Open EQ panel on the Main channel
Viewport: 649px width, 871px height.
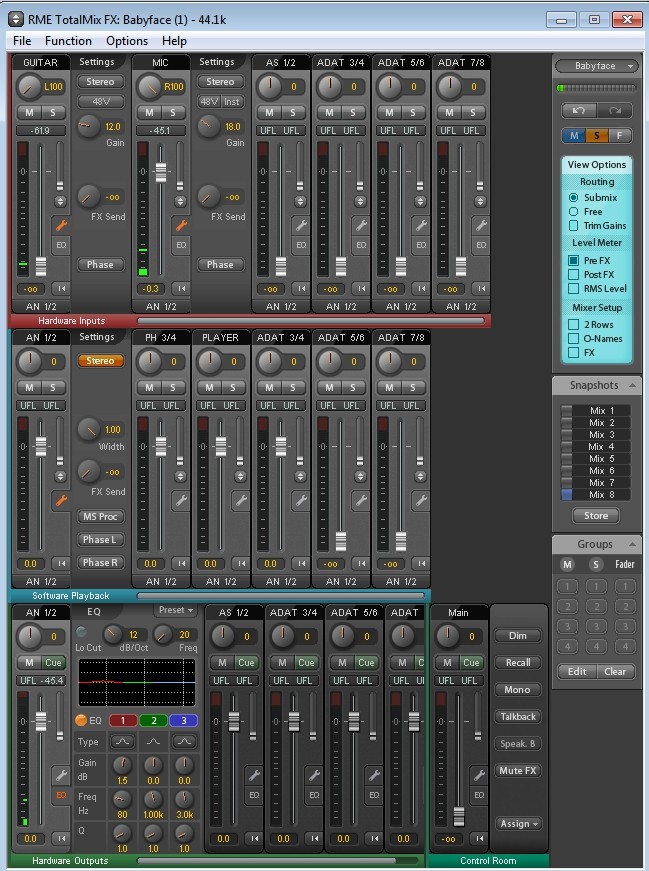(x=478, y=795)
